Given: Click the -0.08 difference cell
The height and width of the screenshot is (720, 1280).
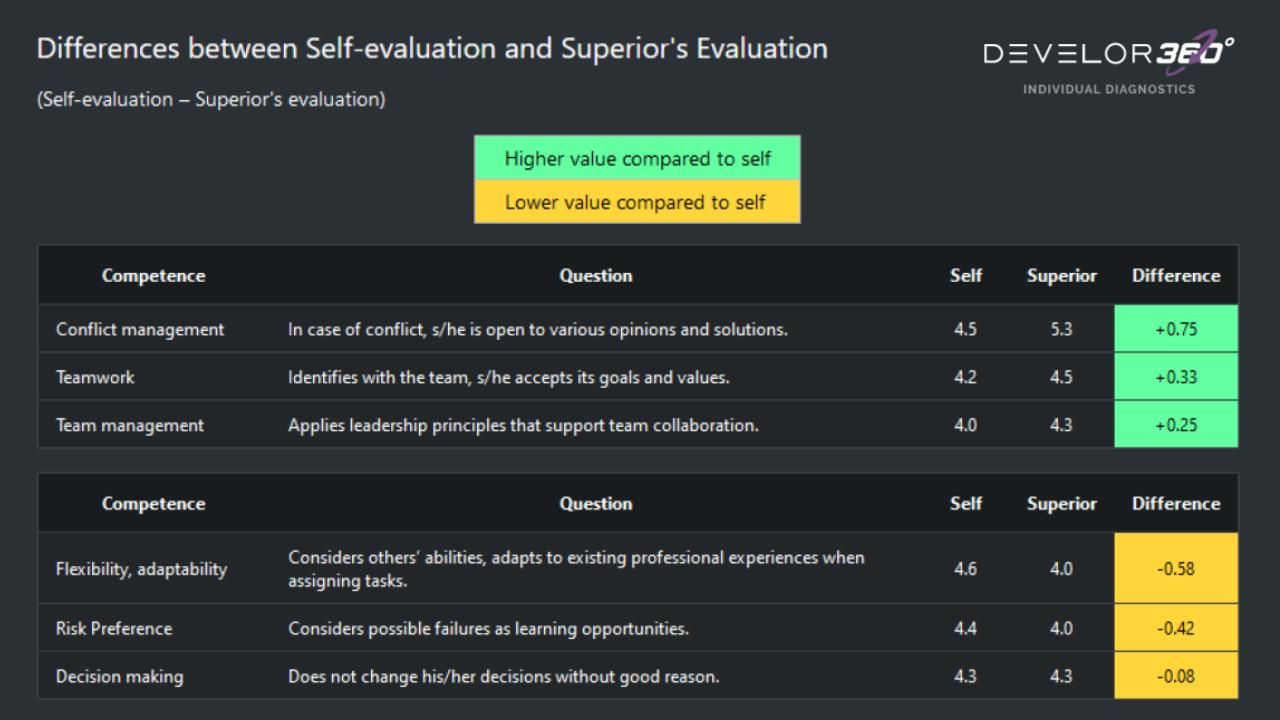Looking at the screenshot, I should pos(1176,676).
